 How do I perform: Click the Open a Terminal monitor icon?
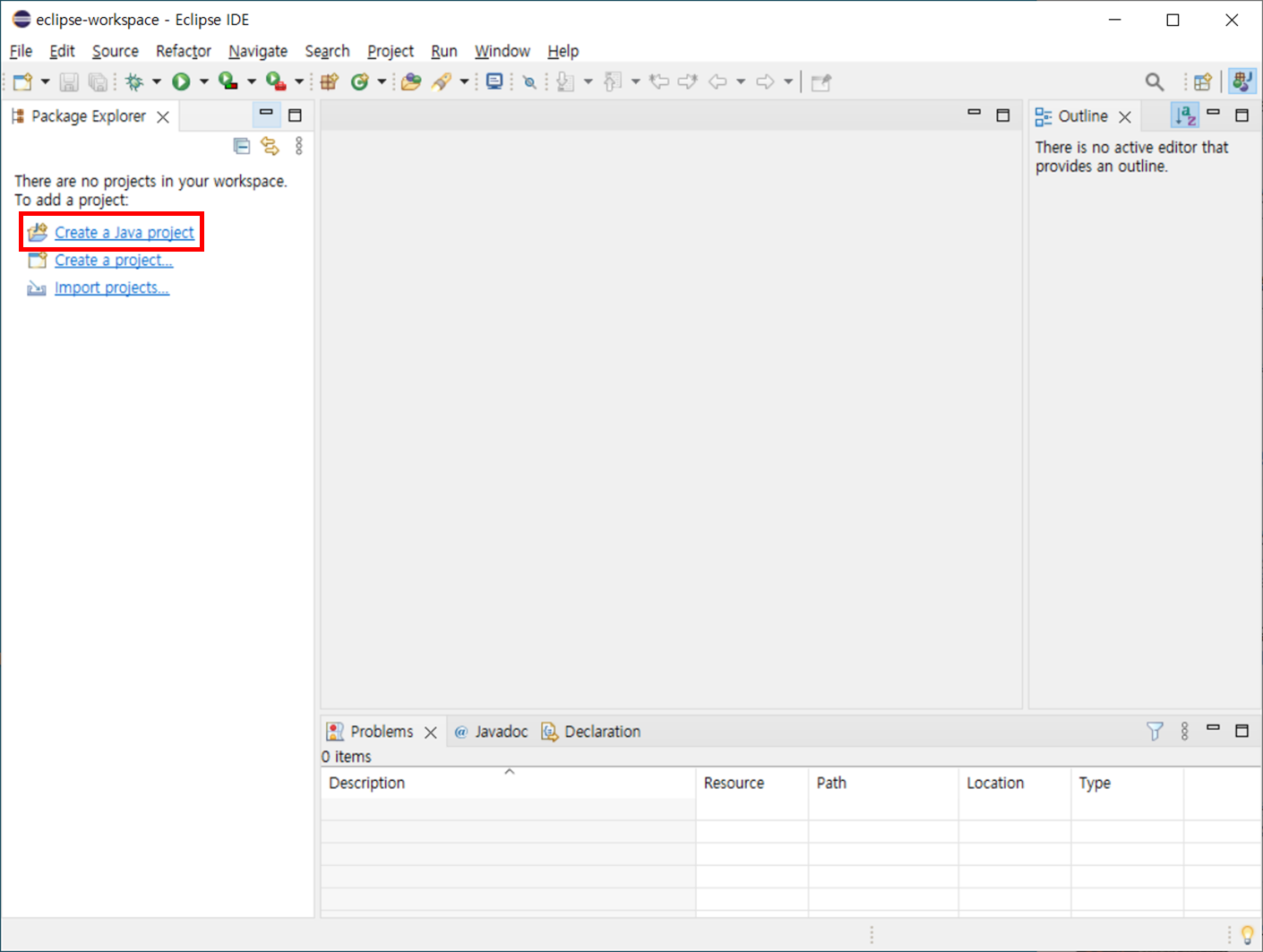[494, 82]
